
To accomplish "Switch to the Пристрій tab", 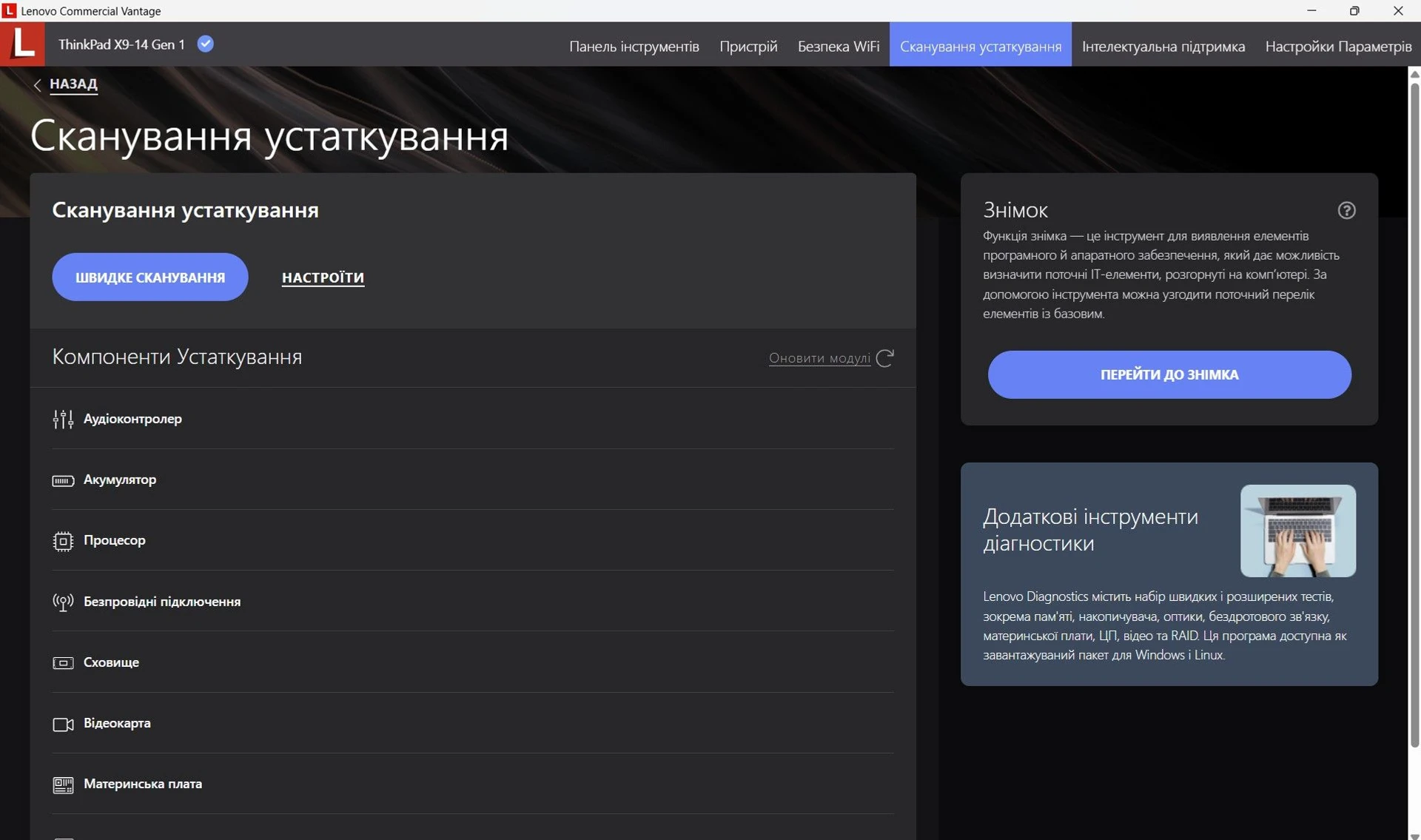I will 748,46.
